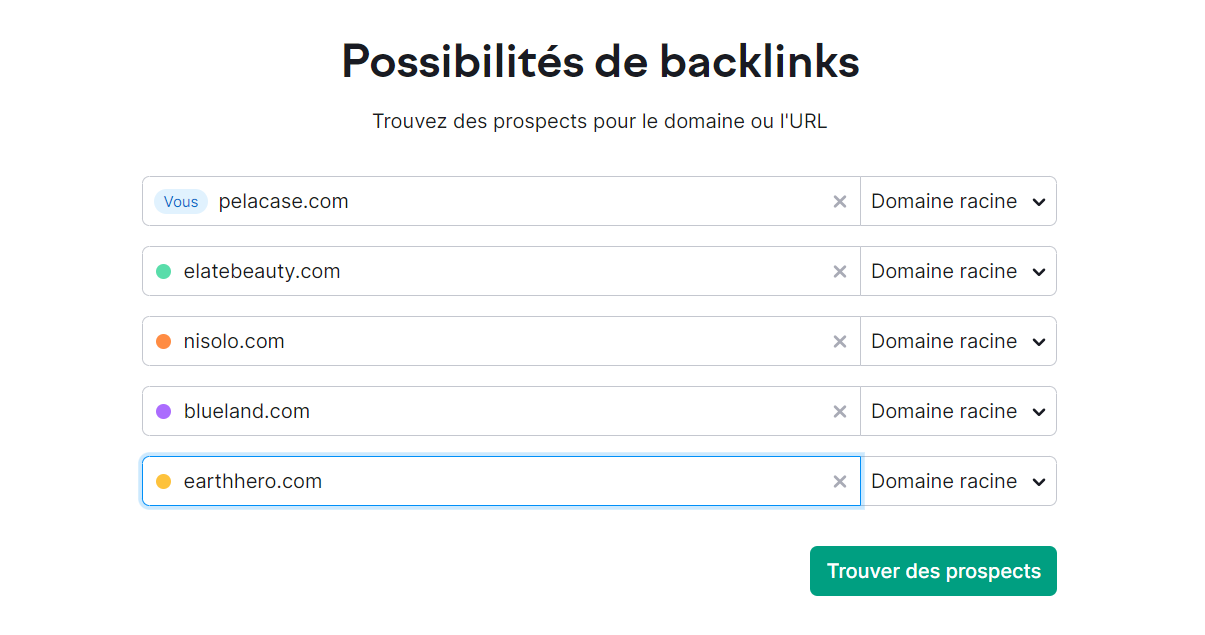Image resolution: width=1205 pixels, height=635 pixels.
Task: Click the green dot beside elatebeauty.com
Action: [x=163, y=271]
